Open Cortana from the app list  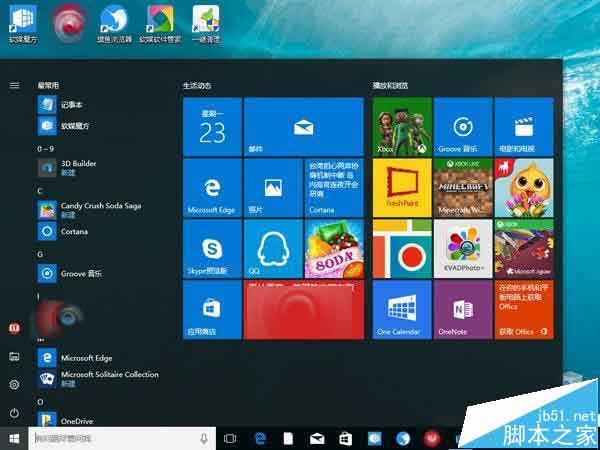(x=63, y=232)
